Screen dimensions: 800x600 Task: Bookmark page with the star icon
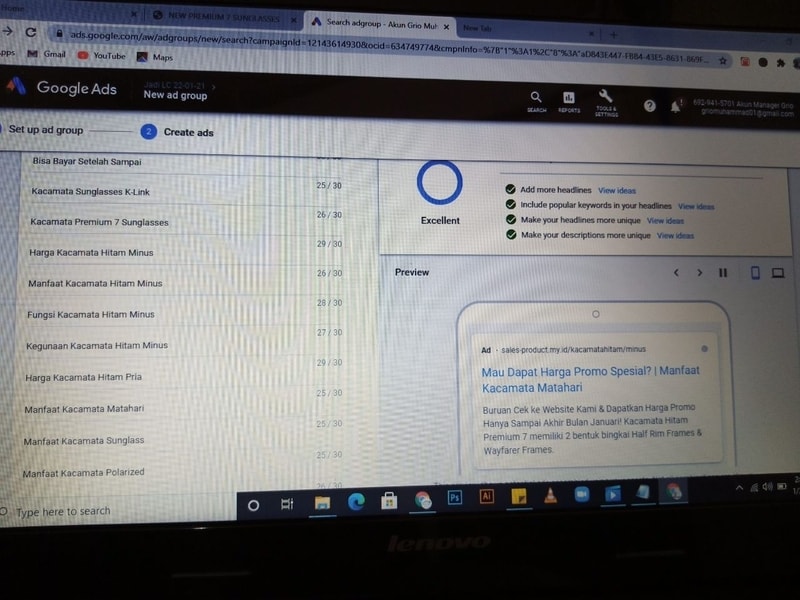point(723,60)
